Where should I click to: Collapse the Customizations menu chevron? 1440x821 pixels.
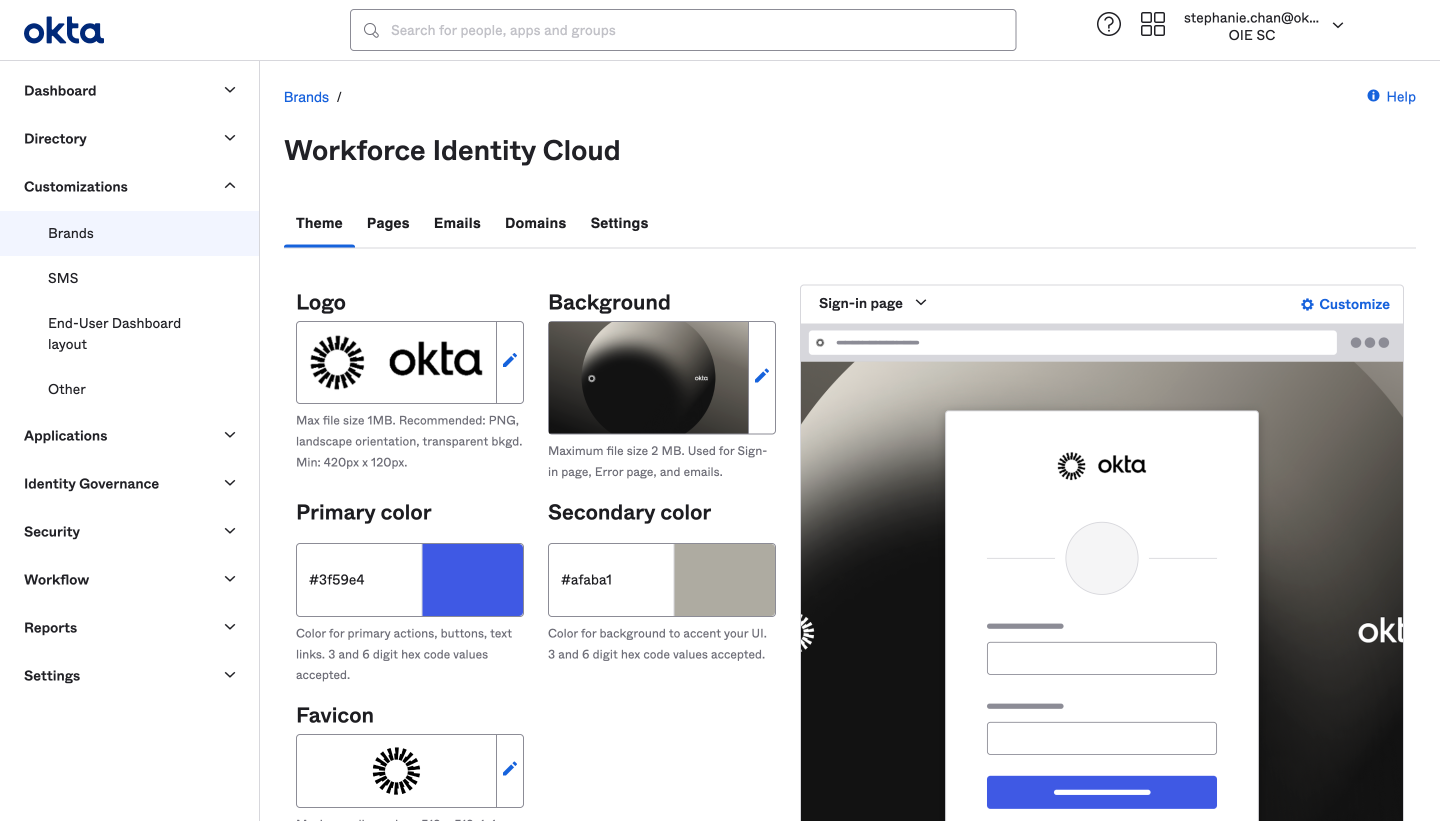click(230, 186)
